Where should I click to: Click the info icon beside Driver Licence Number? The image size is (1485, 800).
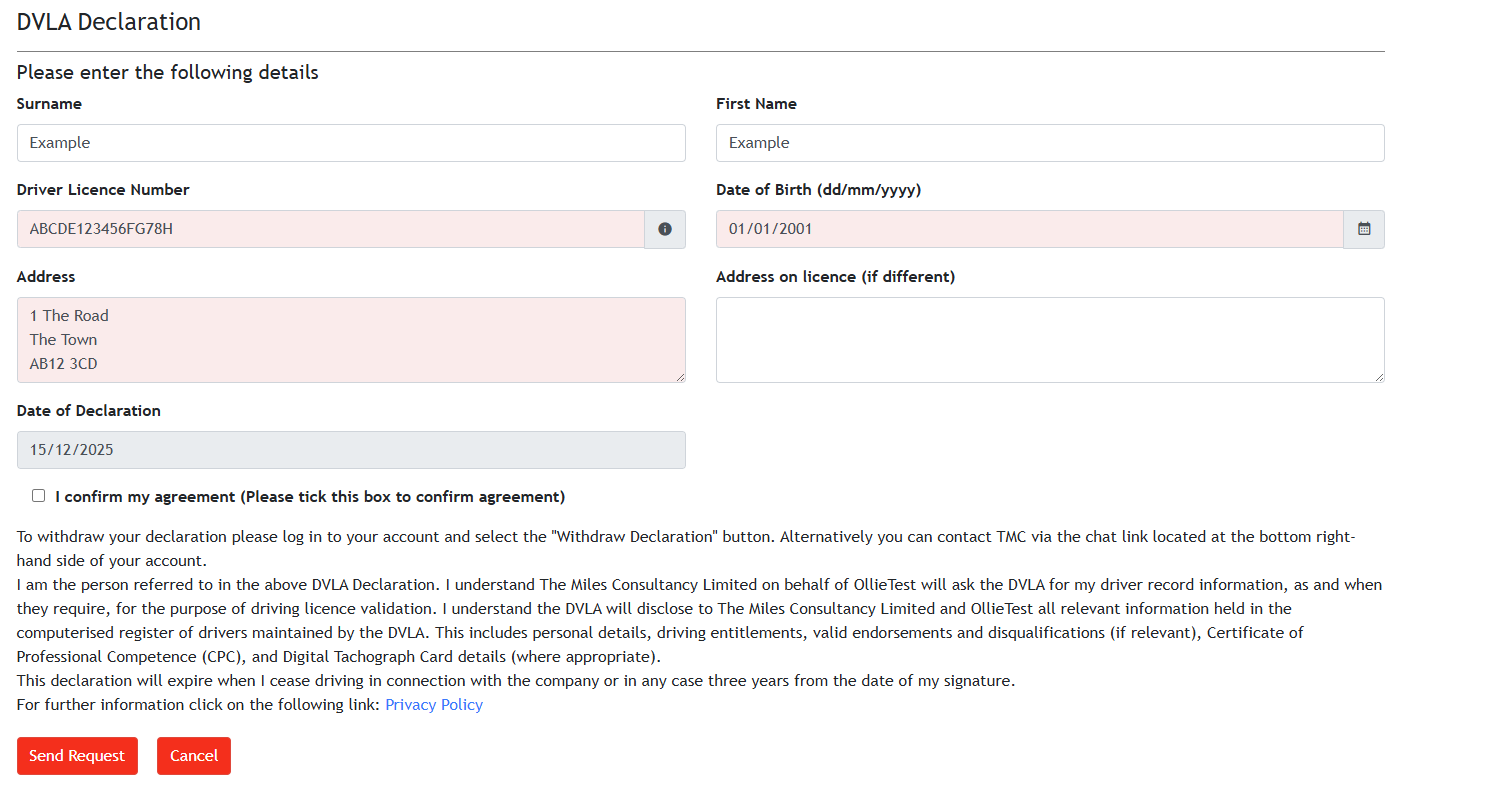pyautogui.click(x=665, y=229)
